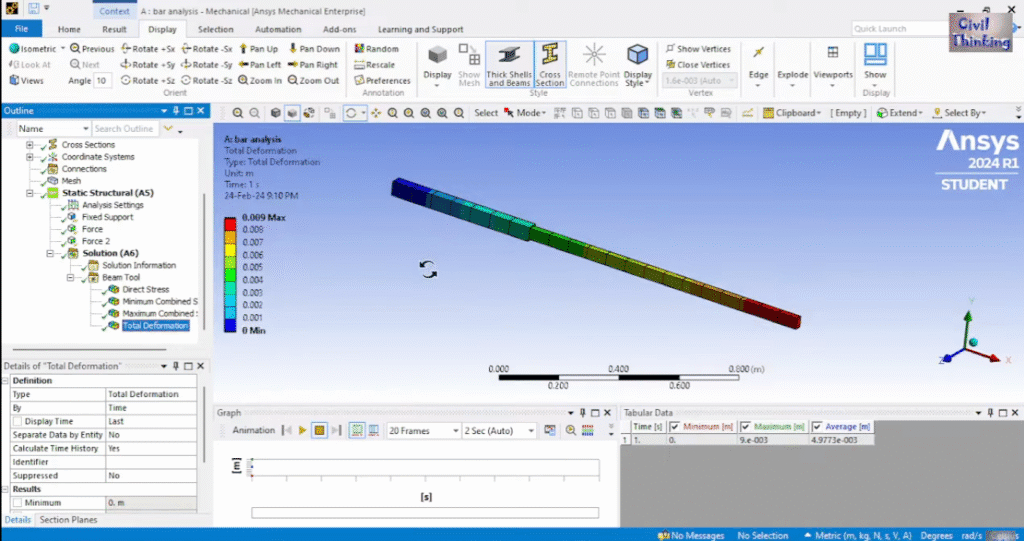Toggle the Show Vertices checkbox
The image size is (1024, 541).
pyautogui.click(x=669, y=48)
